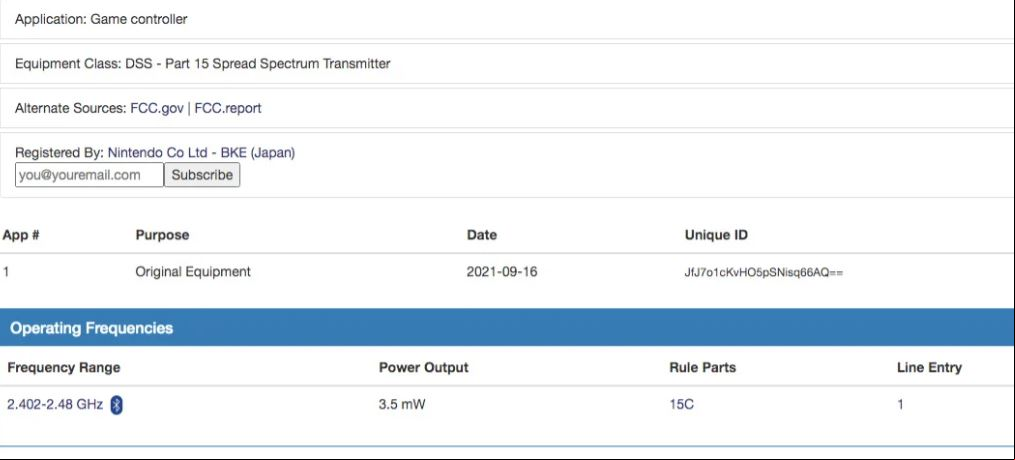Click the Date column header
Screen dimensions: 1015x460
pyautogui.click(x=482, y=235)
